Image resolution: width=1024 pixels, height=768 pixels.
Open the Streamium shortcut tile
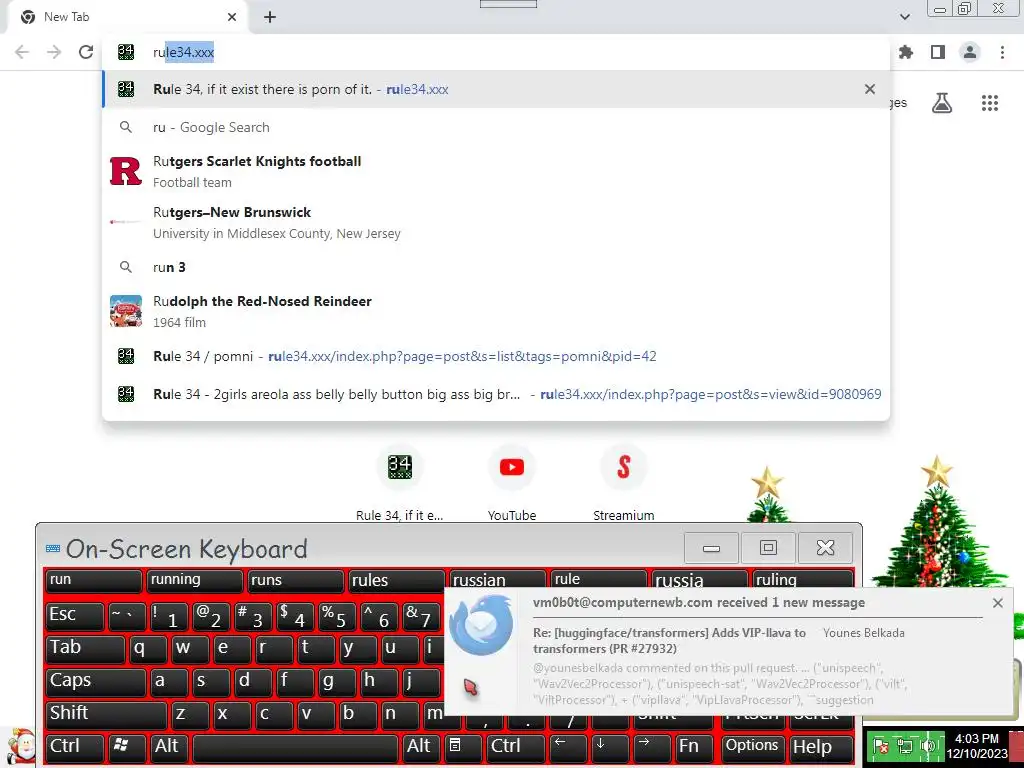coord(623,482)
